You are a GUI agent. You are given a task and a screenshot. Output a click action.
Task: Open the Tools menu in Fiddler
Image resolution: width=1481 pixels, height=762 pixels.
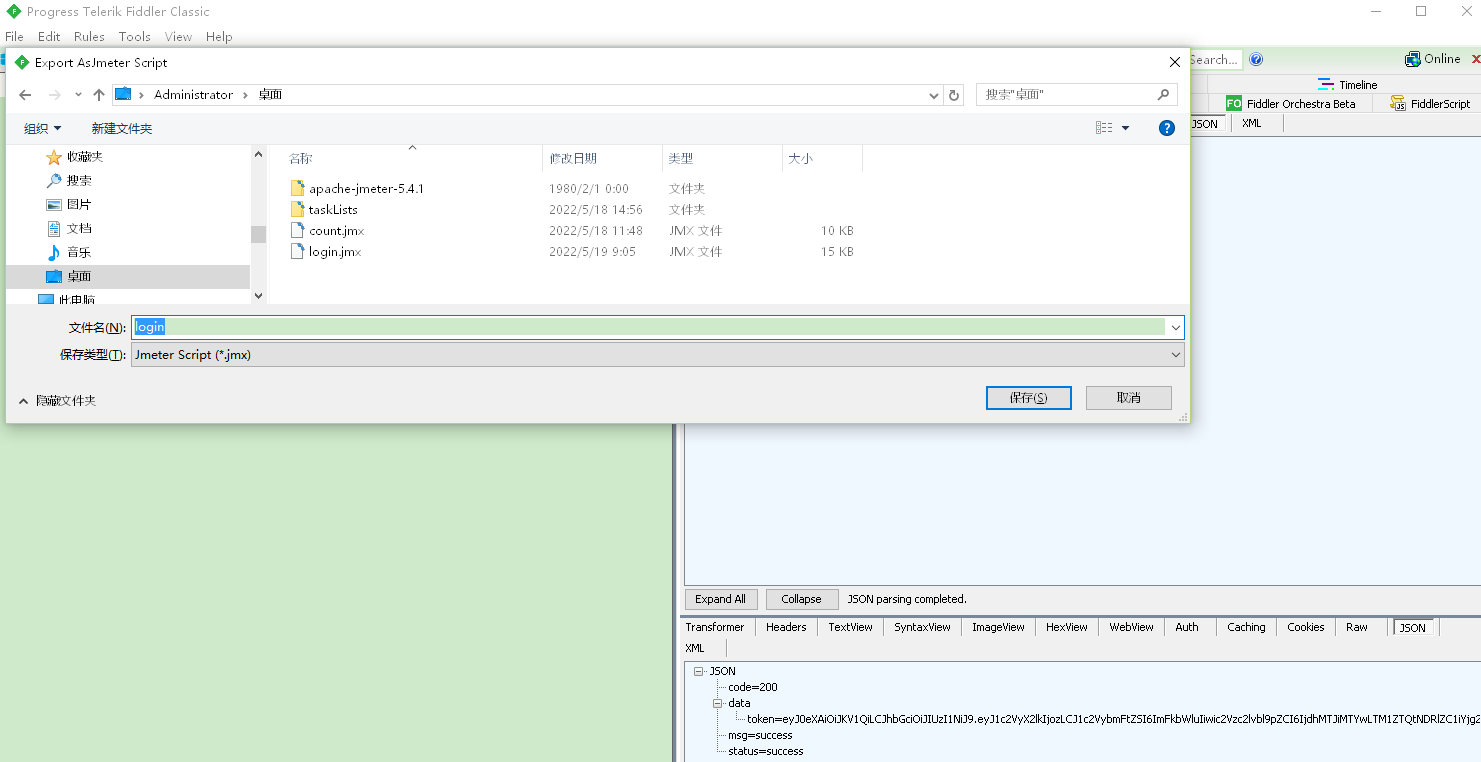coord(134,37)
